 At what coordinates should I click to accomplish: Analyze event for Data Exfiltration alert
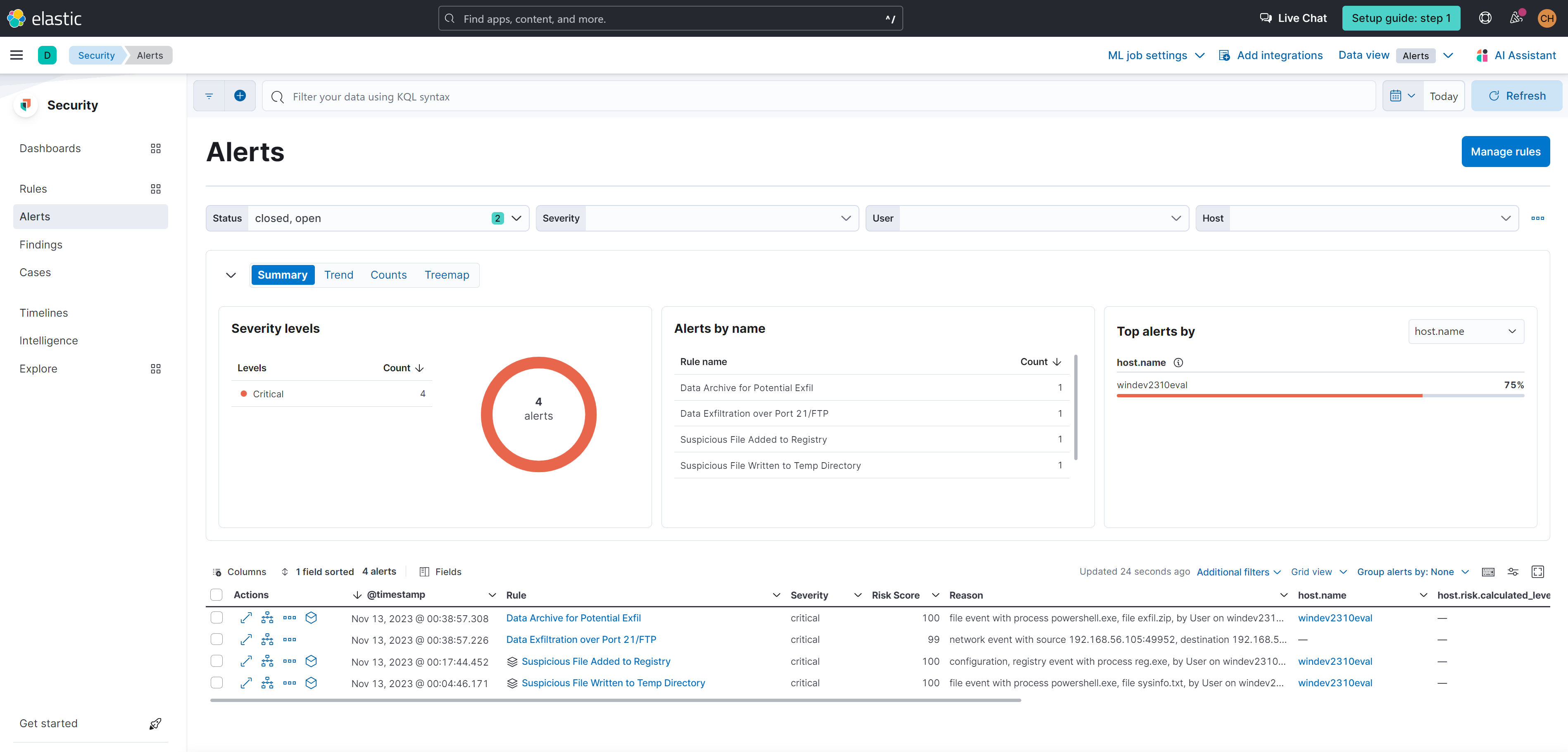267,640
